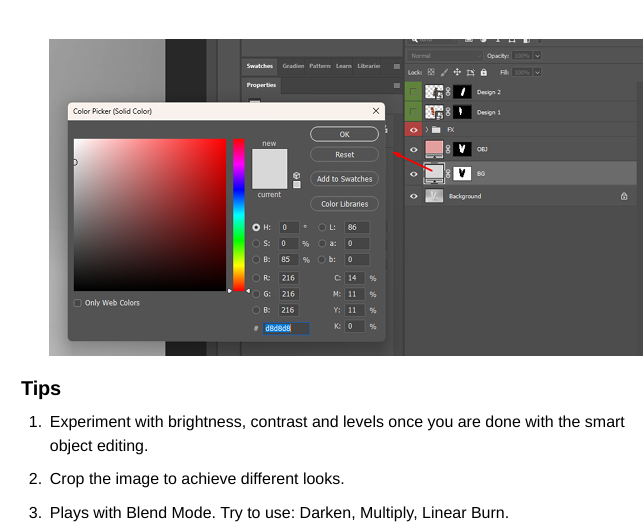Screen dimensions: 643x526
Task: Click the lock image pixels brush icon
Action: pyautogui.click(x=444, y=72)
